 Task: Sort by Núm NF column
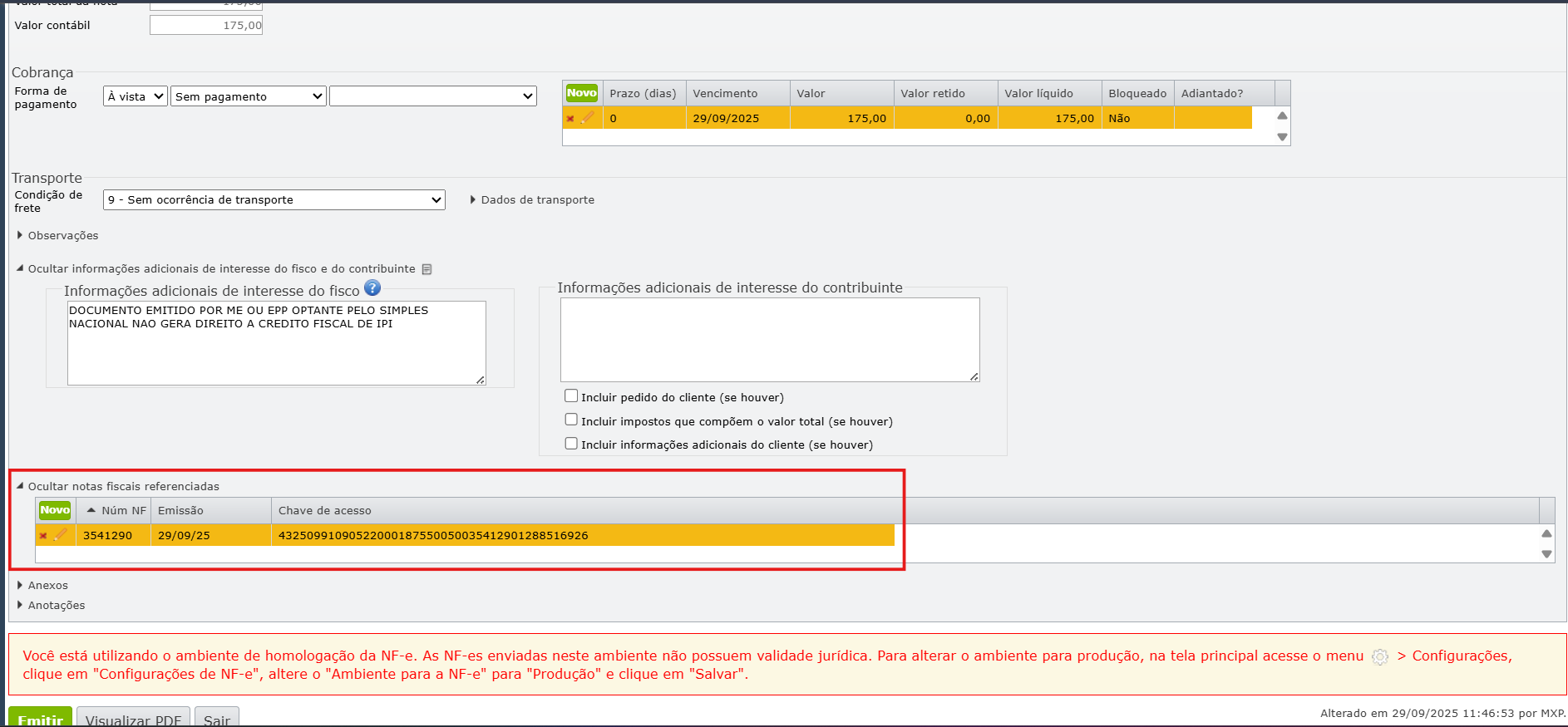pyautogui.click(x=116, y=510)
